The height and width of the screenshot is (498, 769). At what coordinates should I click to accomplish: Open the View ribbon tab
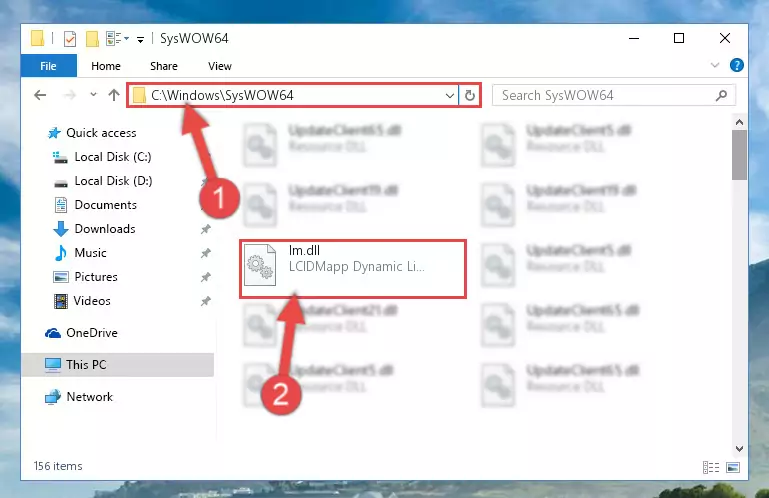[220, 66]
